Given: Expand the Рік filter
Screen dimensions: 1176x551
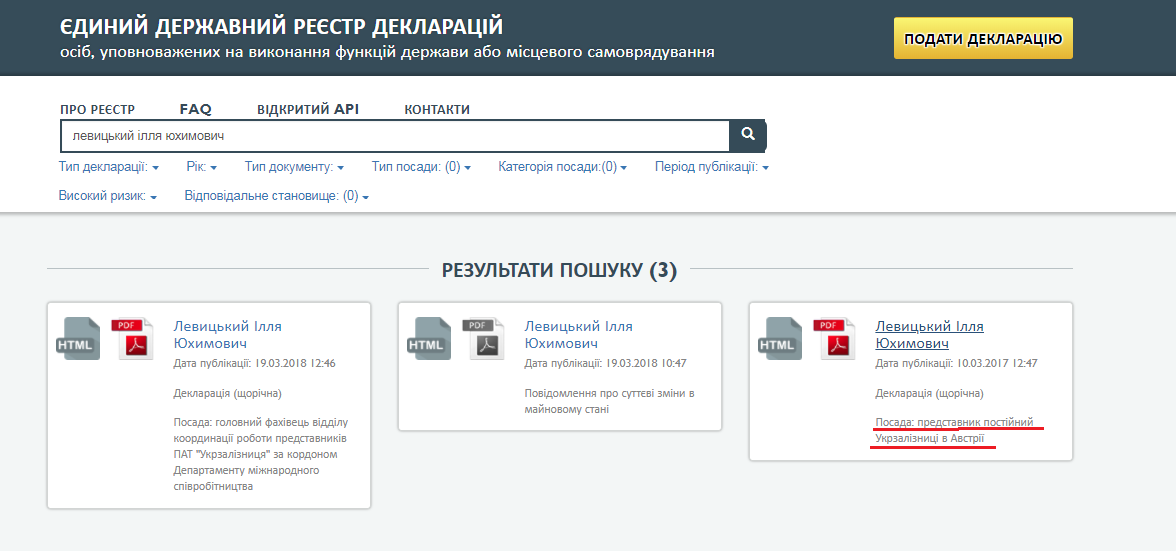Looking at the screenshot, I should (202, 167).
